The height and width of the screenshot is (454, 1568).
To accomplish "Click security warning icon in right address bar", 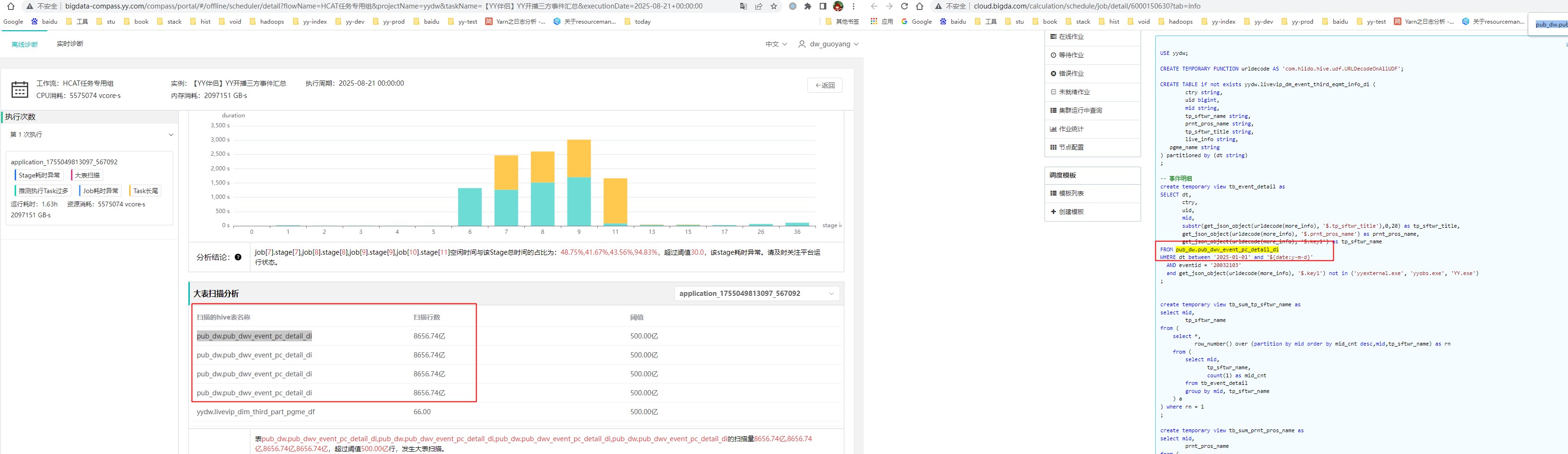I will pos(939,7).
